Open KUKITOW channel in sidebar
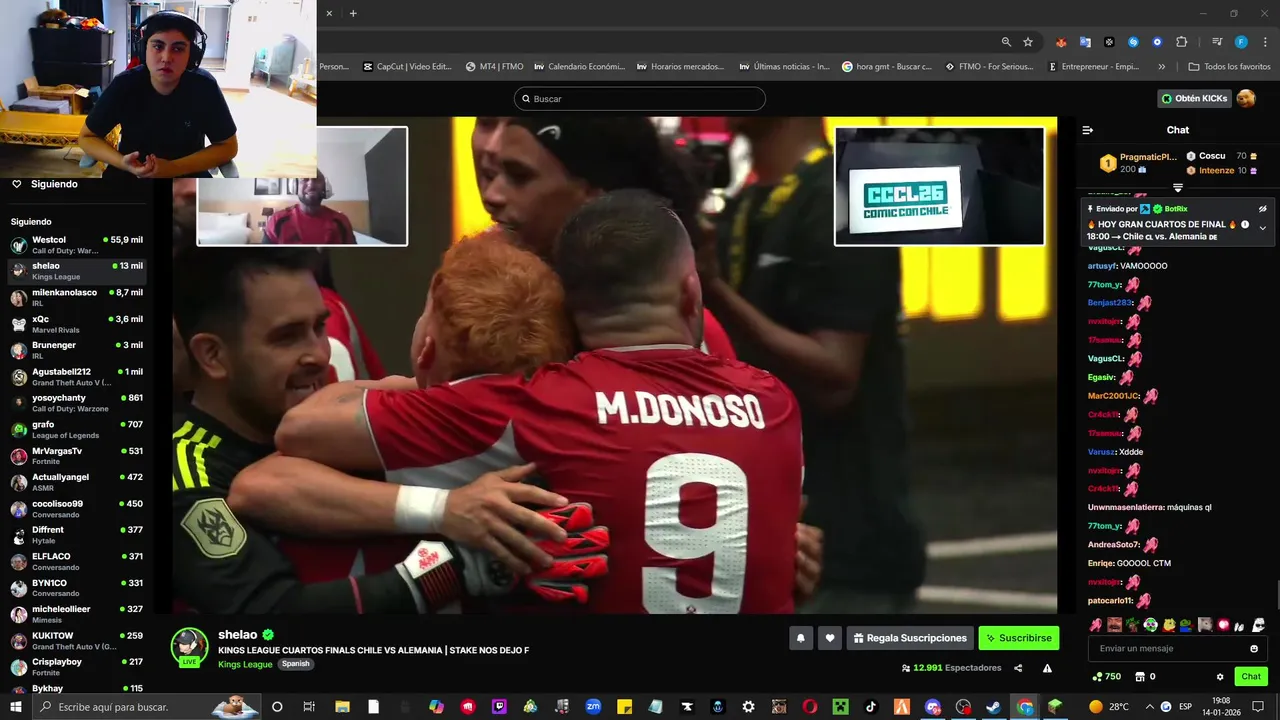This screenshot has width=1280, height=720. coord(78,640)
